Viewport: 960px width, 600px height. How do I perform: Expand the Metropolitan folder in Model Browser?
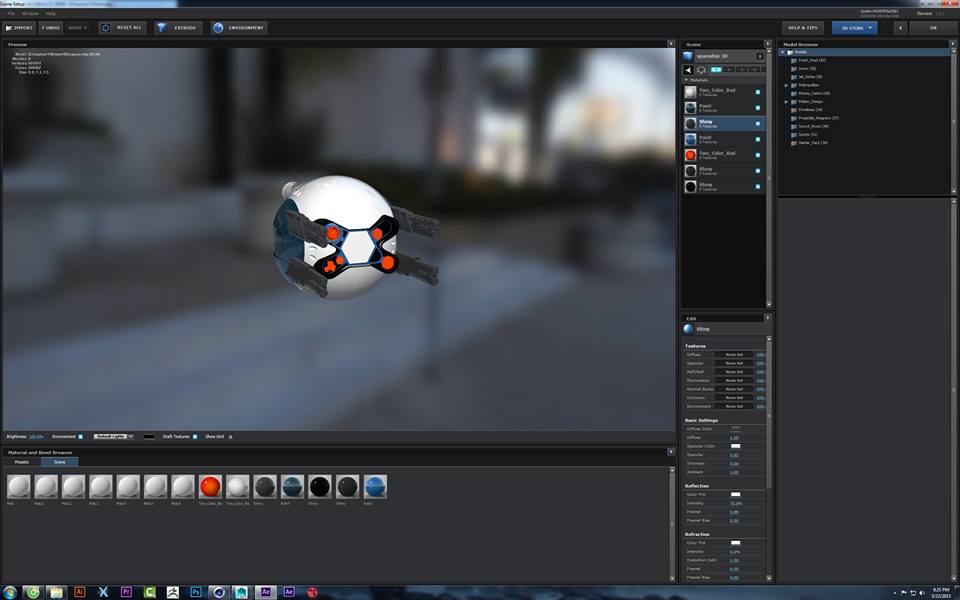tap(786, 85)
